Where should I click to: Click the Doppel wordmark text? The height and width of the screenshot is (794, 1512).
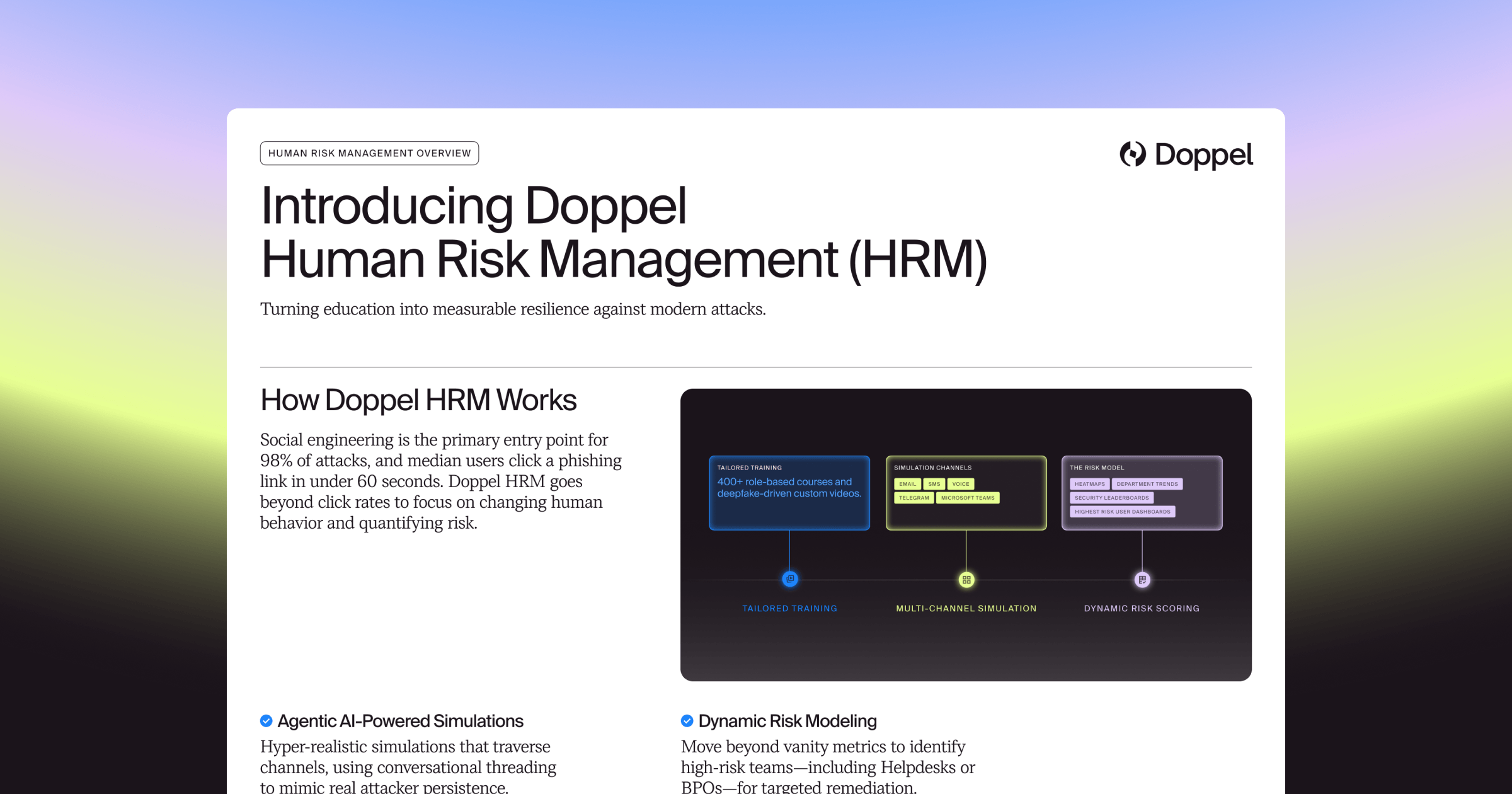click(1203, 155)
